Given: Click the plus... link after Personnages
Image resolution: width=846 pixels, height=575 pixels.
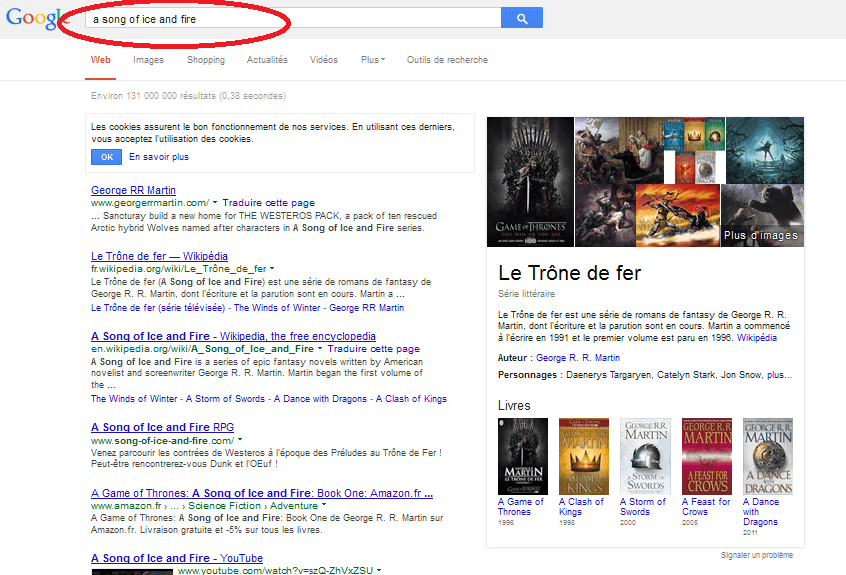Looking at the screenshot, I should [780, 375].
